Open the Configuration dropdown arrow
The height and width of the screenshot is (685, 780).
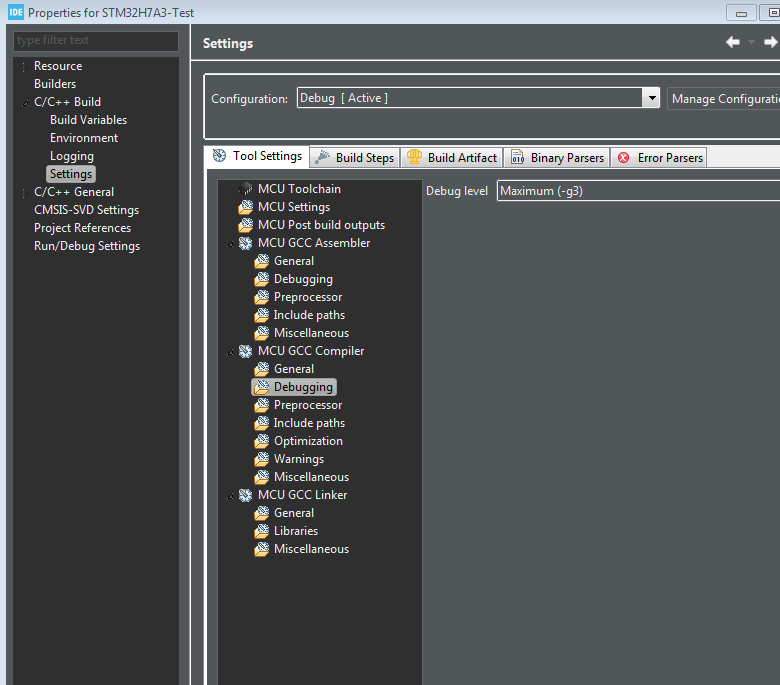coord(651,98)
